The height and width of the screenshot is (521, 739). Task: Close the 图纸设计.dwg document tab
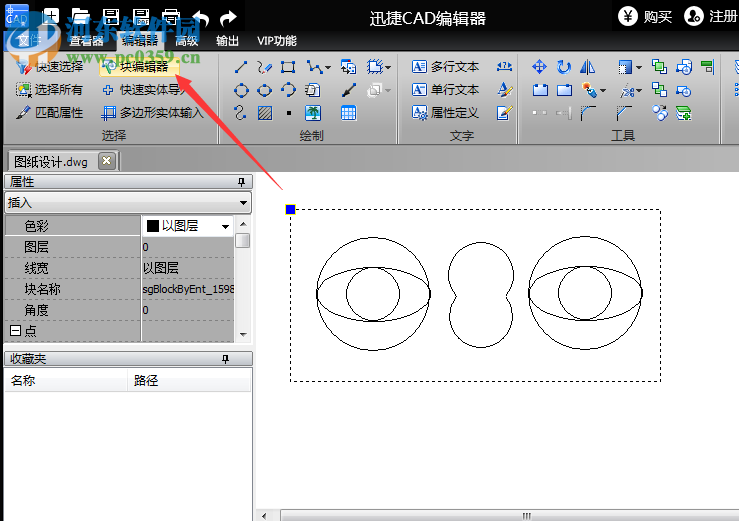(x=106, y=161)
